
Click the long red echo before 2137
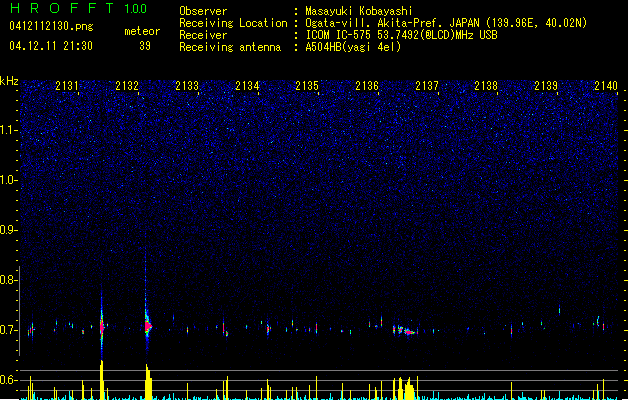[x=409, y=332]
